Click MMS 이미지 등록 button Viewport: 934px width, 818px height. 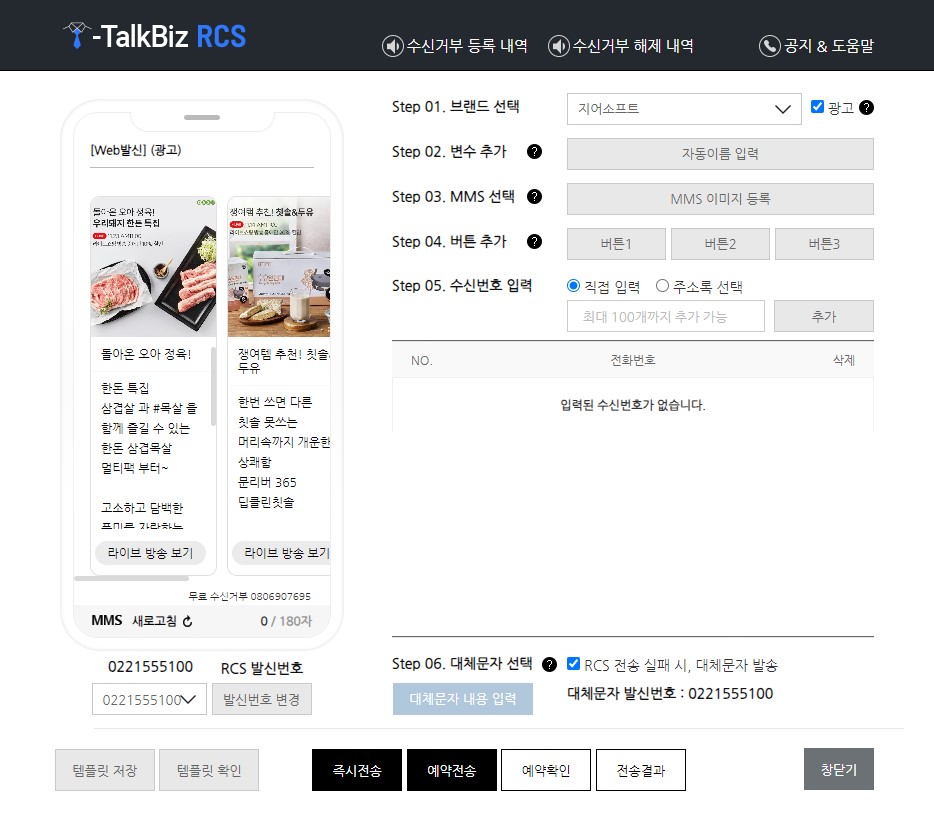720,198
